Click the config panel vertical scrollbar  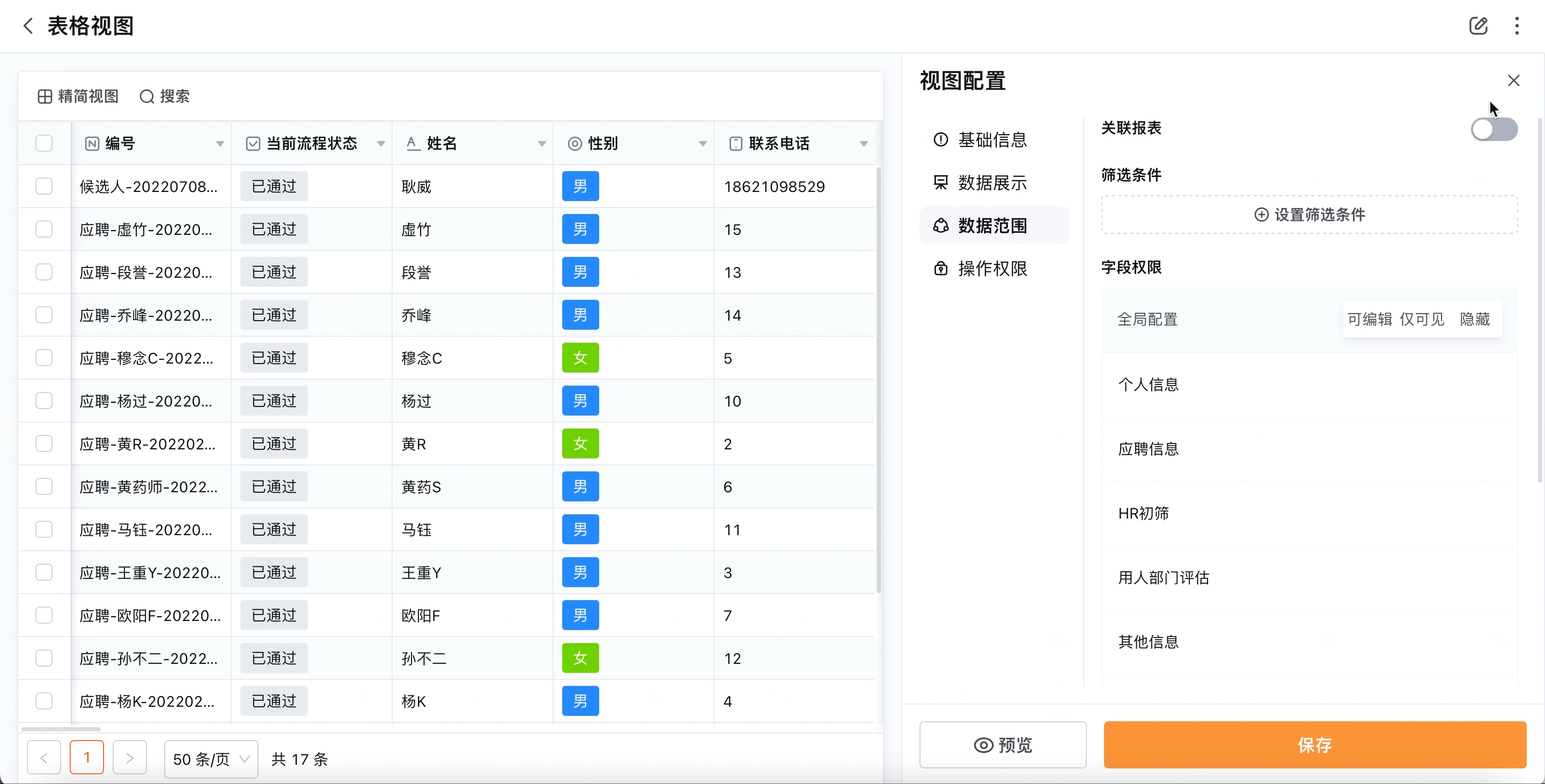pos(1540,300)
